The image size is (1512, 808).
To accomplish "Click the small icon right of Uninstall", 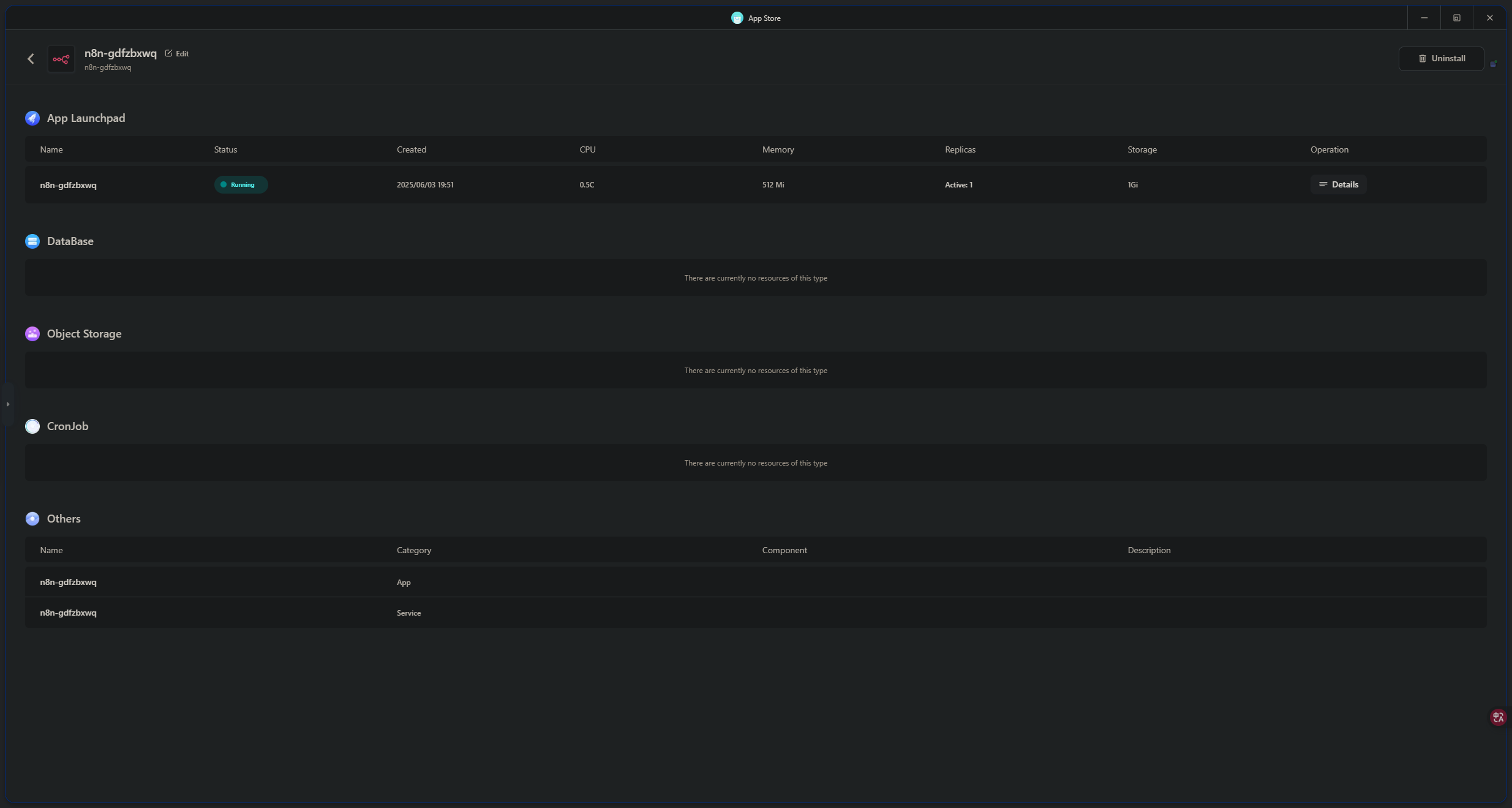I will tap(1494, 63).
